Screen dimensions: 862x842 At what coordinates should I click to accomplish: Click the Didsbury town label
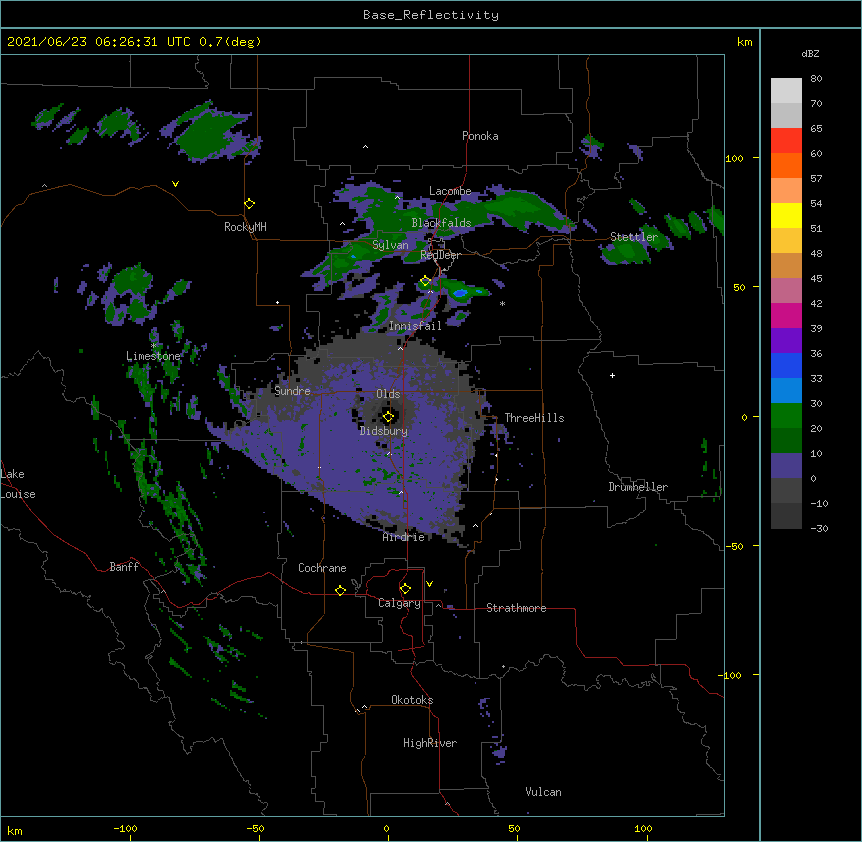click(x=384, y=431)
